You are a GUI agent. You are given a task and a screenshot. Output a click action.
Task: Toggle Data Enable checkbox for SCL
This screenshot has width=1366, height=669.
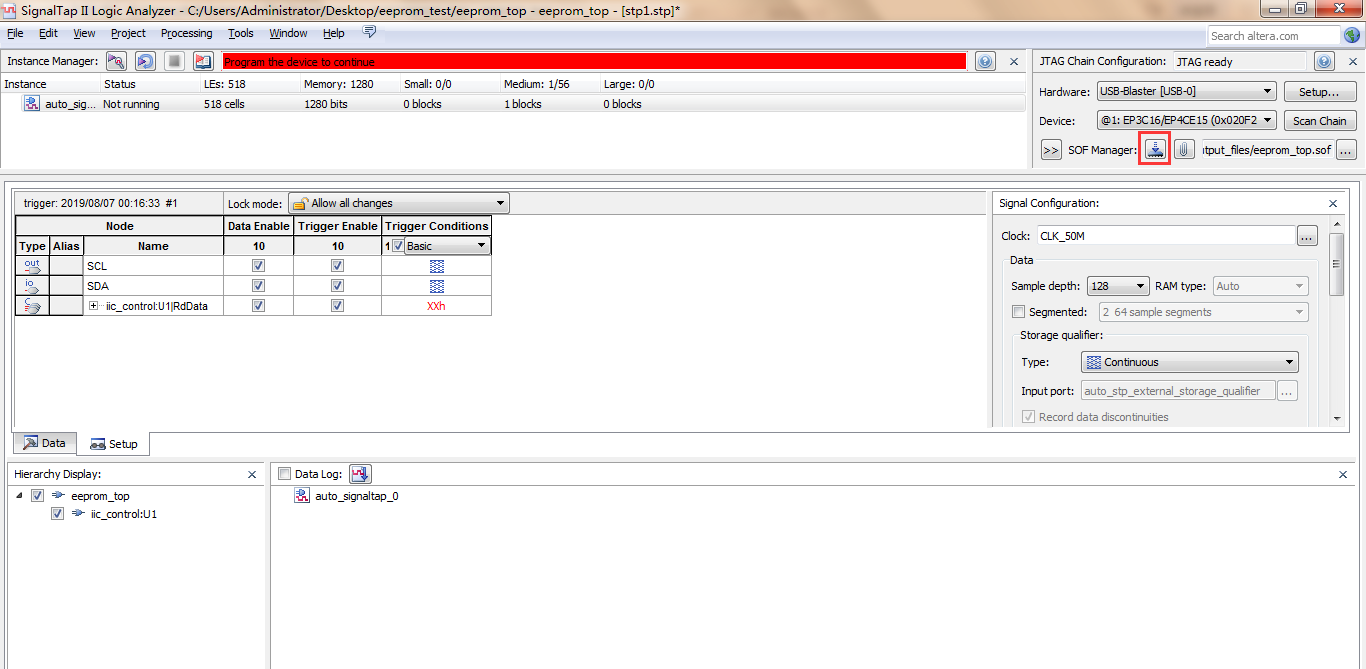pos(258,266)
